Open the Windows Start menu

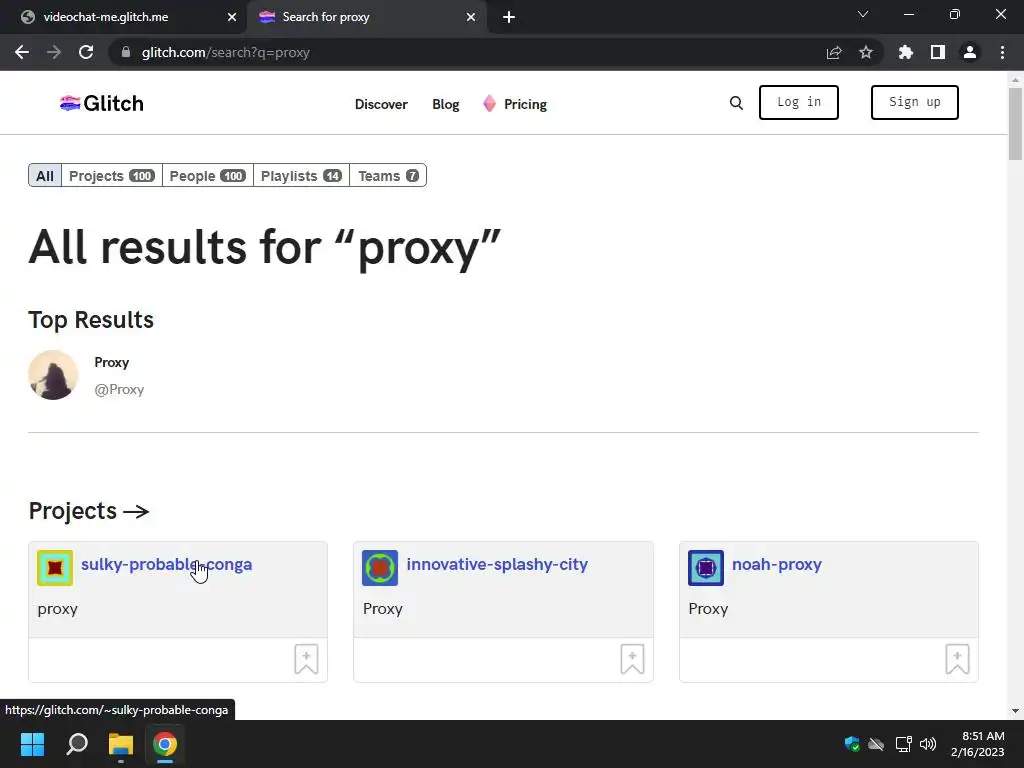[32, 744]
